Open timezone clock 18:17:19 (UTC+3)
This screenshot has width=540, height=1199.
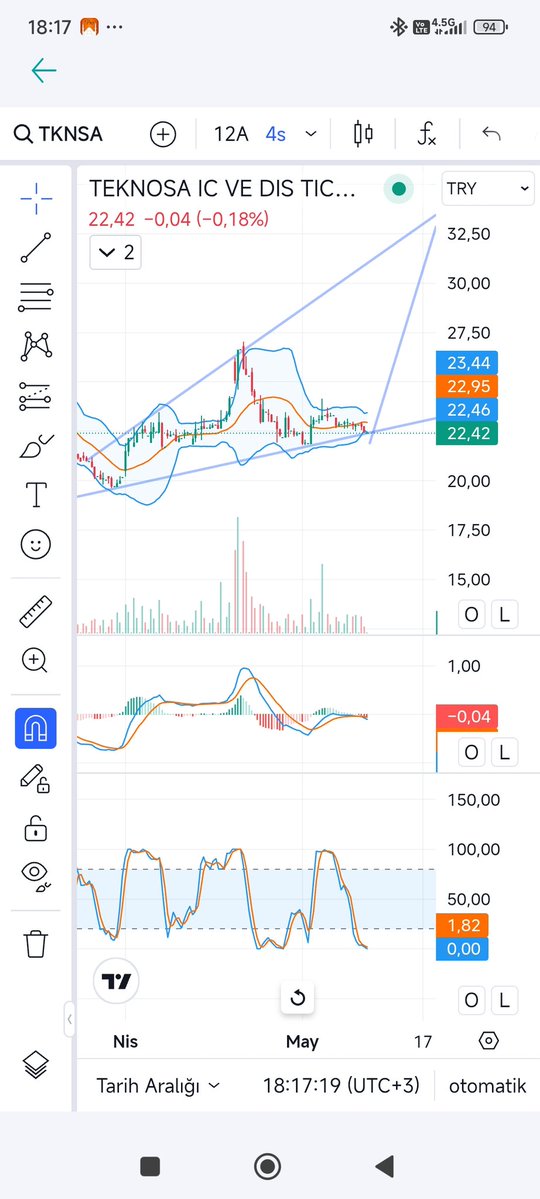click(x=341, y=1086)
